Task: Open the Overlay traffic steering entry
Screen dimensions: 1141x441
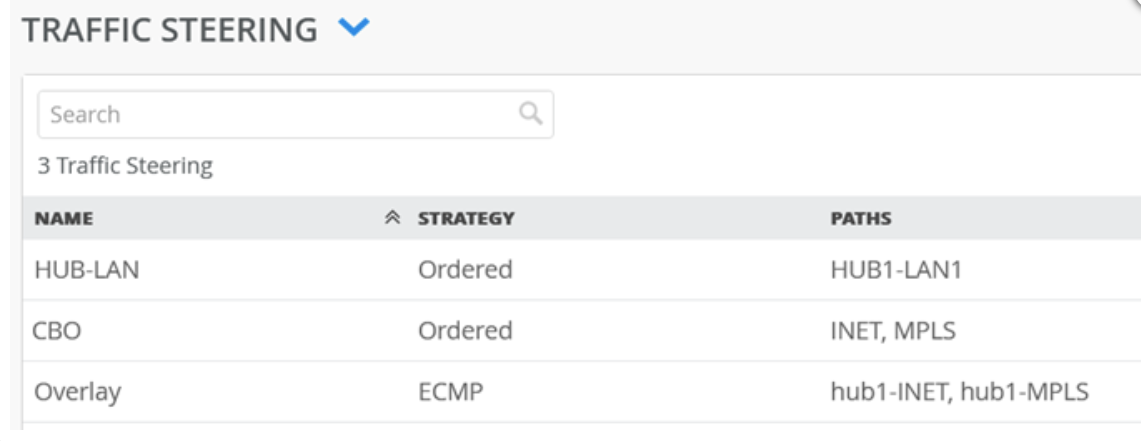Action: (77, 391)
